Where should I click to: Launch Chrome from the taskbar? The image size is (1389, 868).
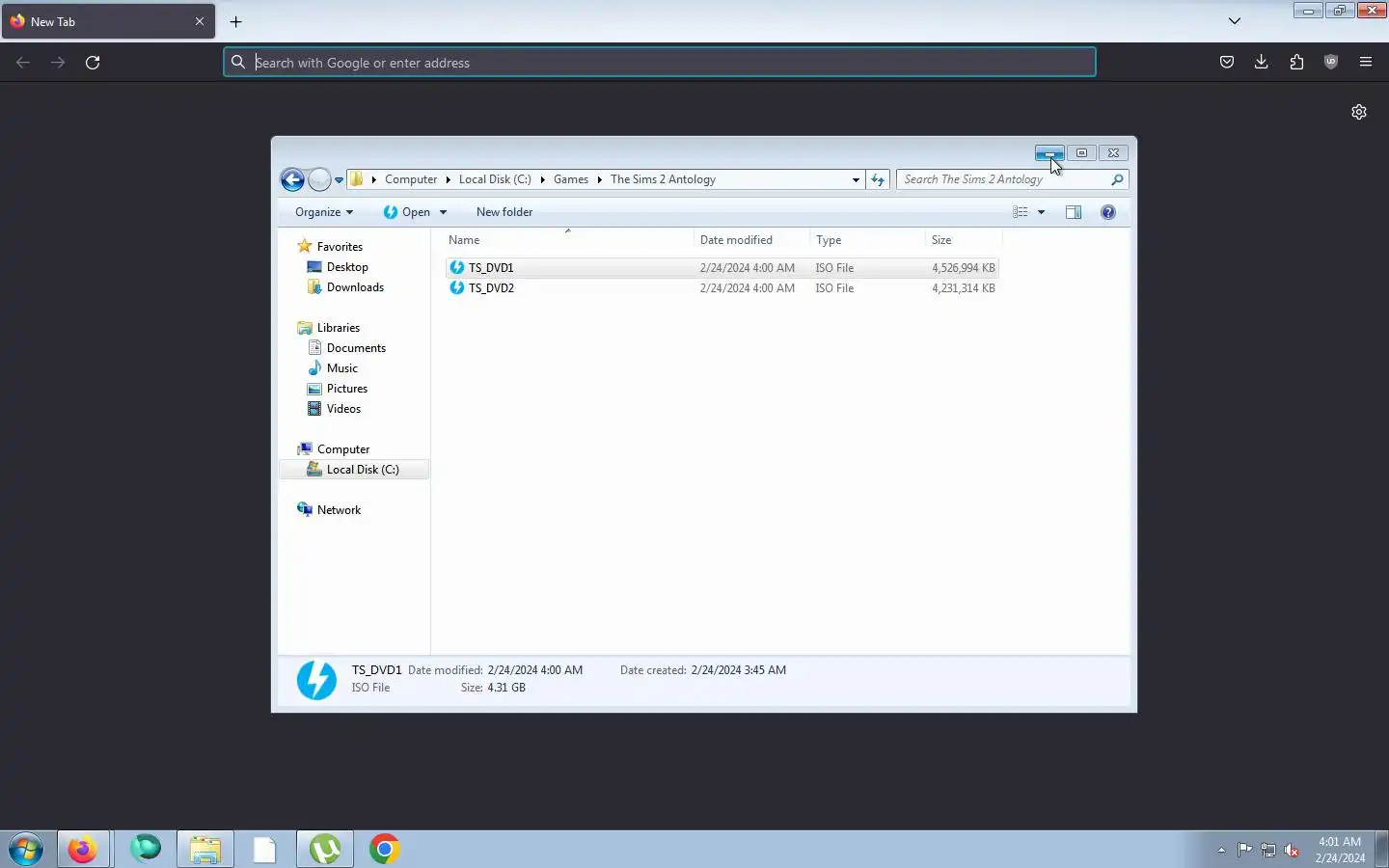(x=385, y=850)
